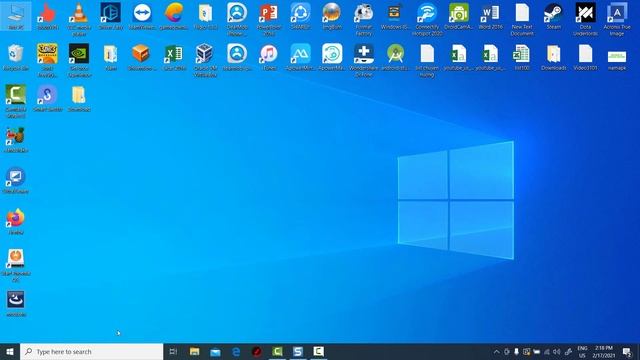Open the Windows Start menu

(x=10, y=351)
